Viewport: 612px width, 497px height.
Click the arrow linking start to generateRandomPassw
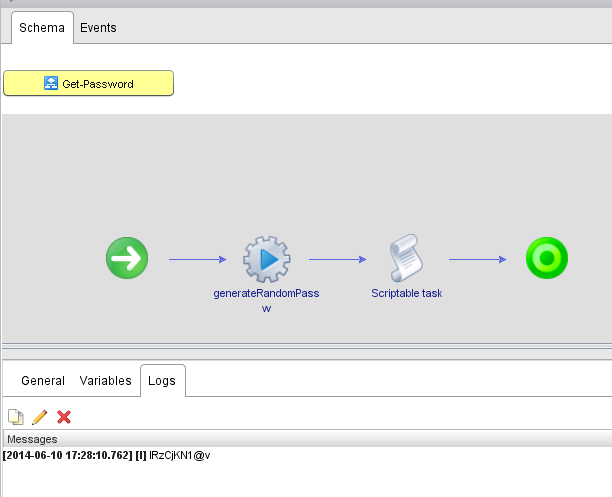click(197, 259)
